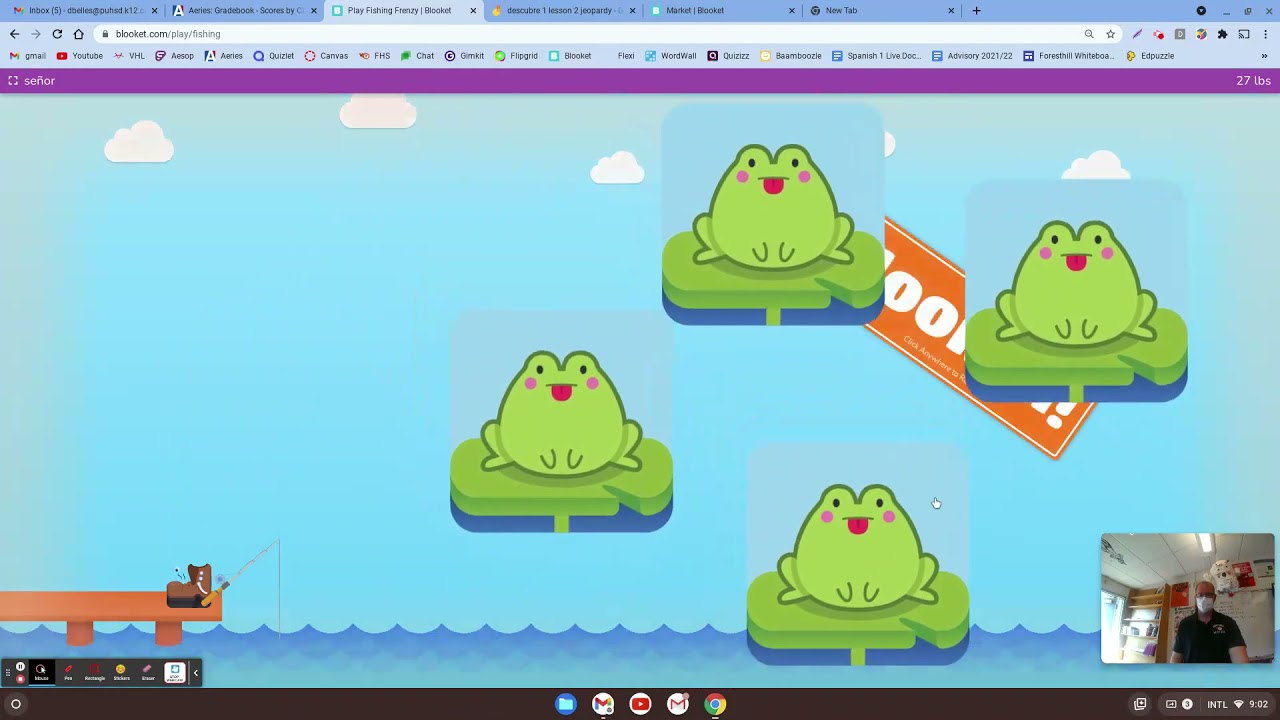Bookmark this page with the star
Screen dimensions: 1280x720
(x=1110, y=34)
